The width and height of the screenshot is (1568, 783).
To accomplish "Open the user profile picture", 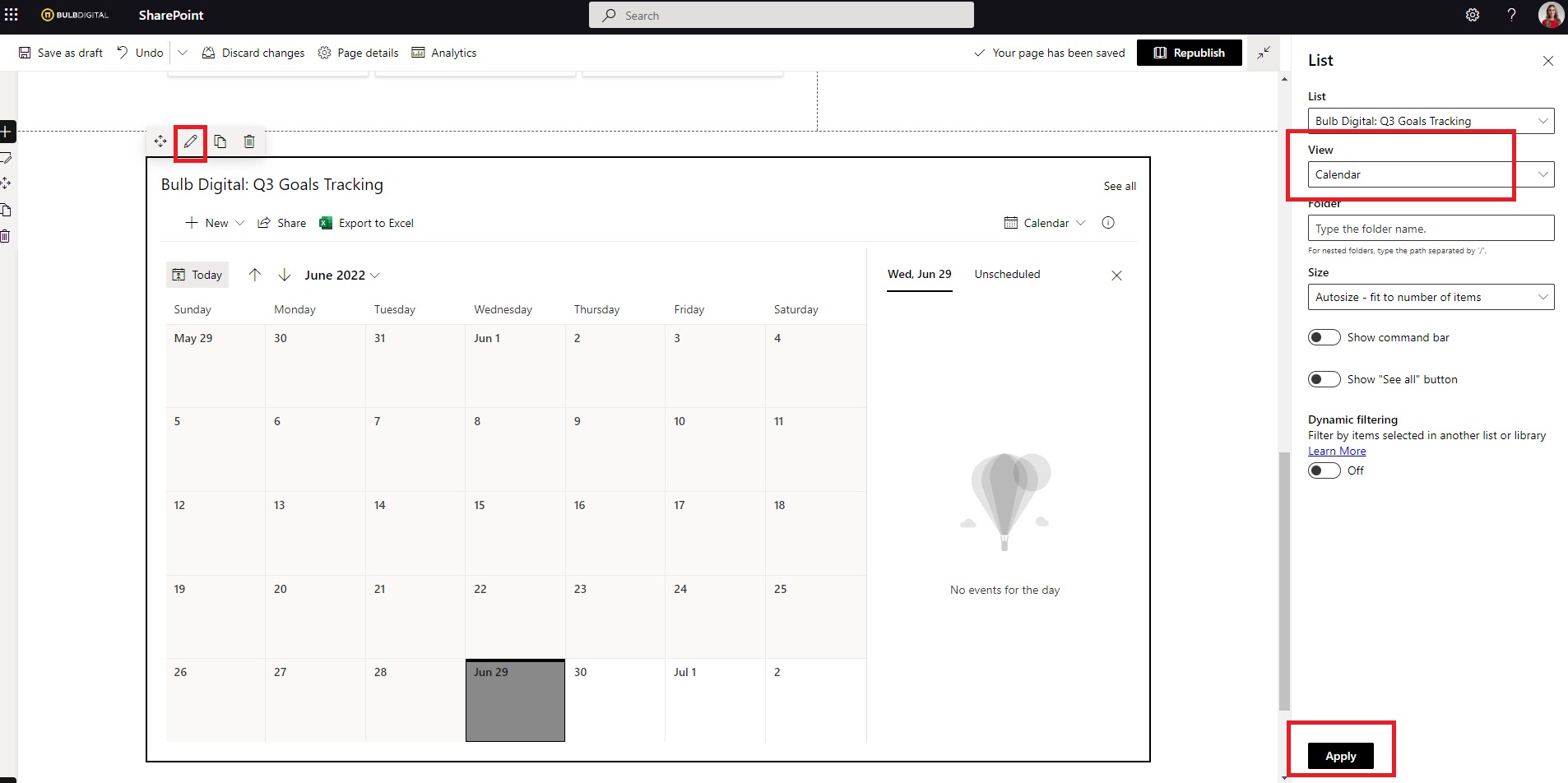I will pyautogui.click(x=1551, y=15).
